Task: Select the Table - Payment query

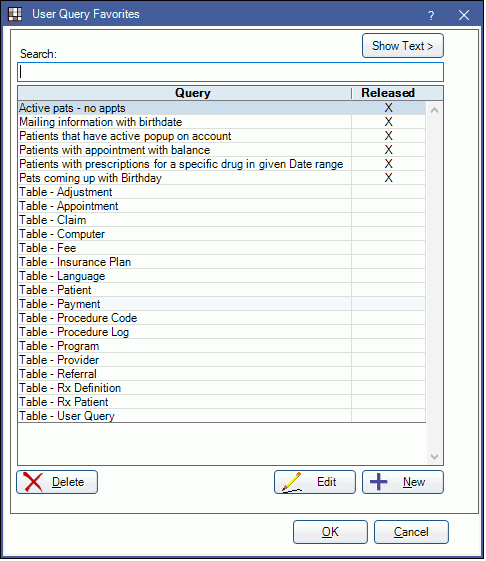Action: tap(222, 304)
